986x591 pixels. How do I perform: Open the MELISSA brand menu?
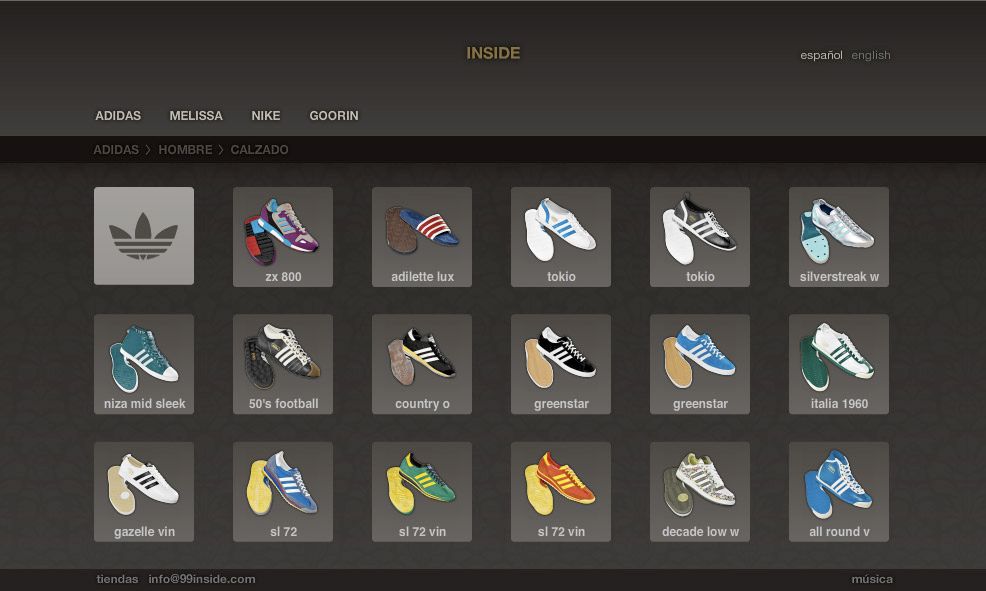point(196,116)
